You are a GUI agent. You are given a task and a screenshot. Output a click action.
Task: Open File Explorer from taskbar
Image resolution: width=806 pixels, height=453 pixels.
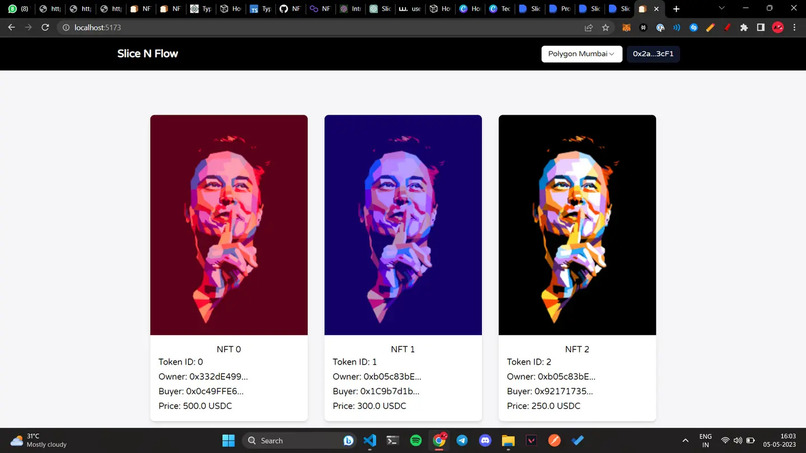[508, 441]
